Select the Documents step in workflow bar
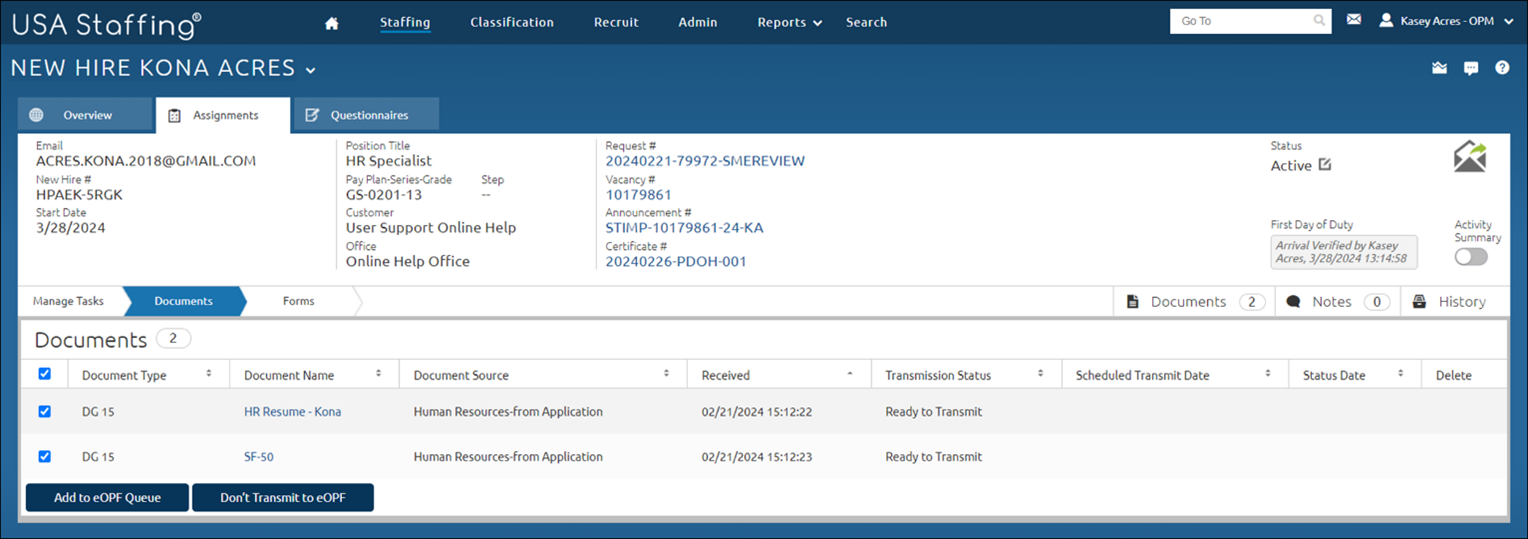This screenshot has height=539, width=1528. coord(183,301)
